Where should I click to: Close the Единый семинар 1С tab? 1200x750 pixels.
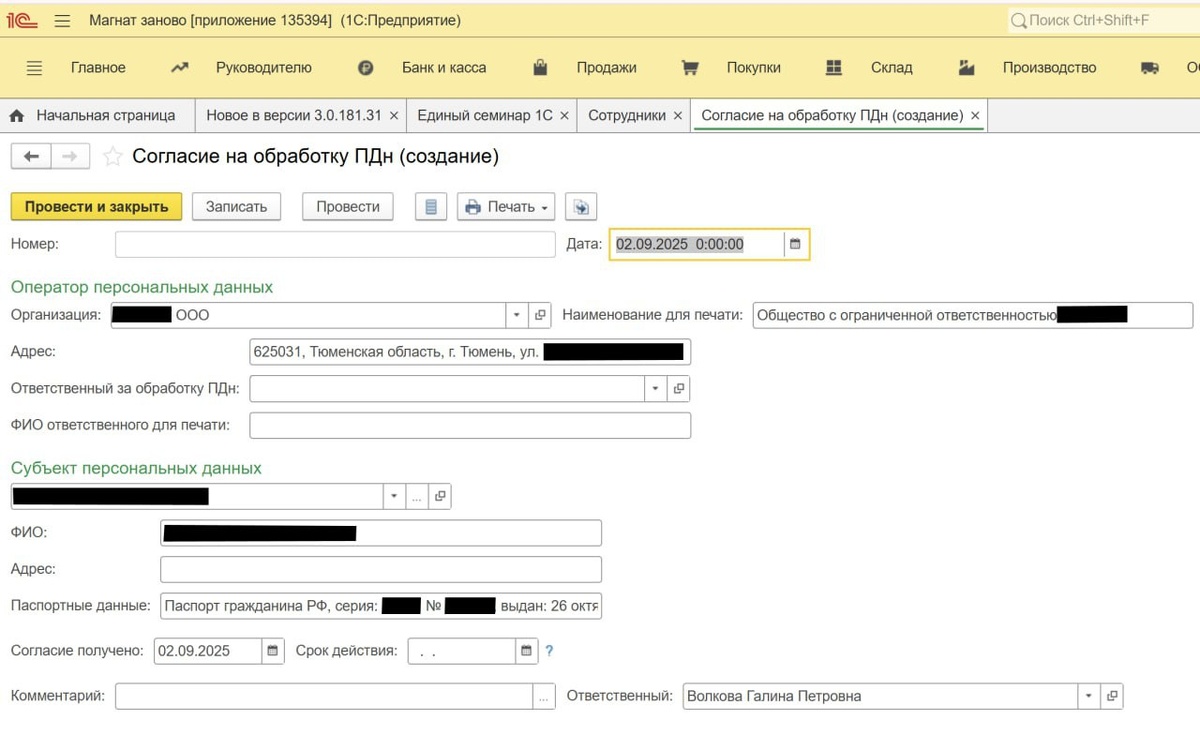[564, 116]
